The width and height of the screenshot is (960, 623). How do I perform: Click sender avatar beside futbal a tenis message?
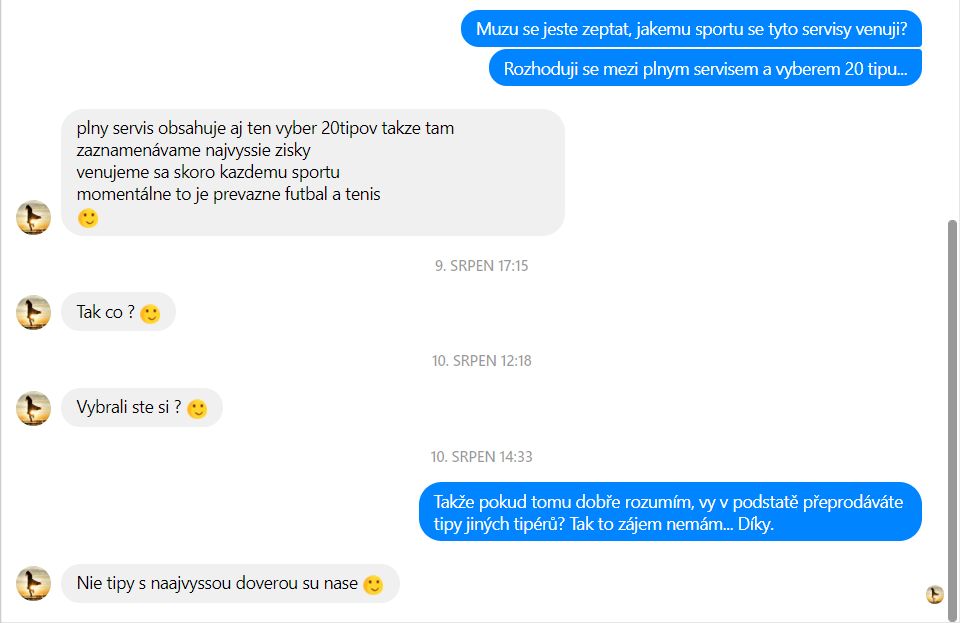click(x=33, y=217)
